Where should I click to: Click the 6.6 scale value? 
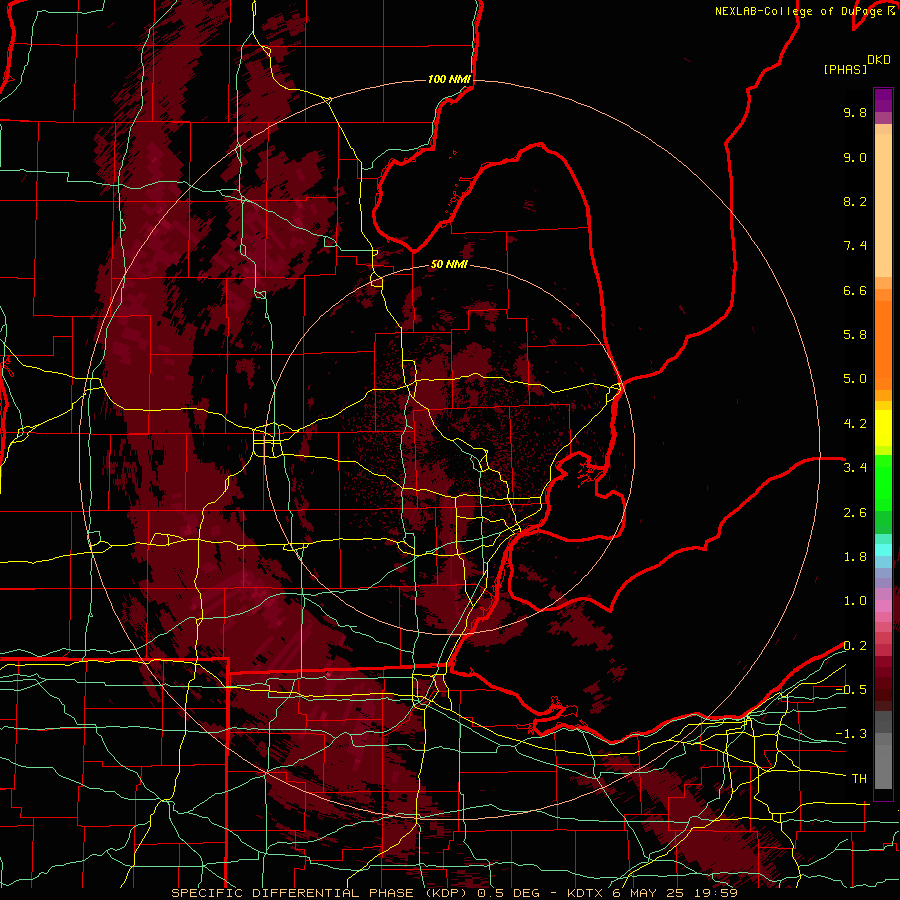pyautogui.click(x=855, y=290)
